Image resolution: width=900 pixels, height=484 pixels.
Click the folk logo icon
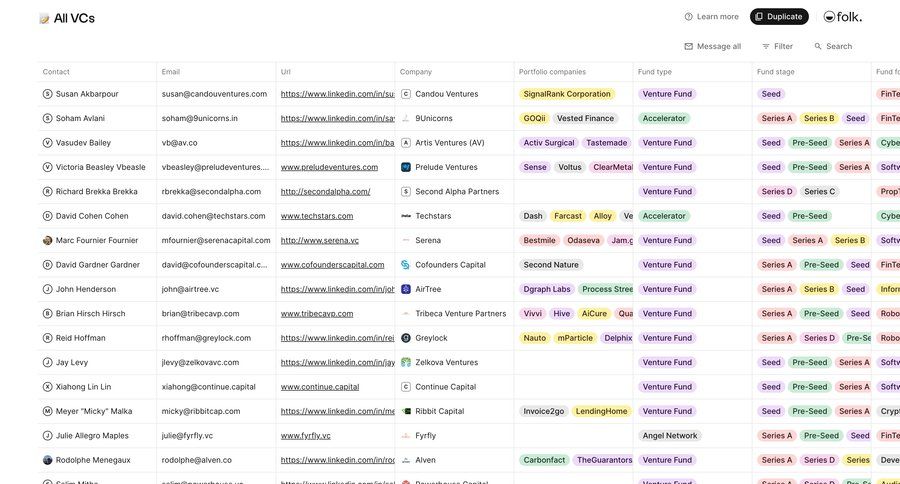(830, 17)
